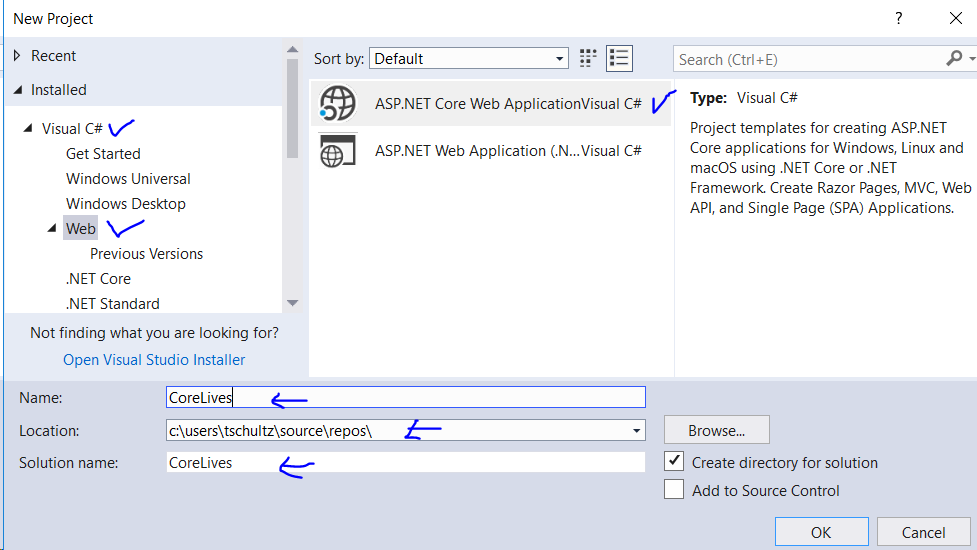Open Visual Studio Installer link
Image resolution: width=977 pixels, height=550 pixels.
pyautogui.click(x=154, y=360)
